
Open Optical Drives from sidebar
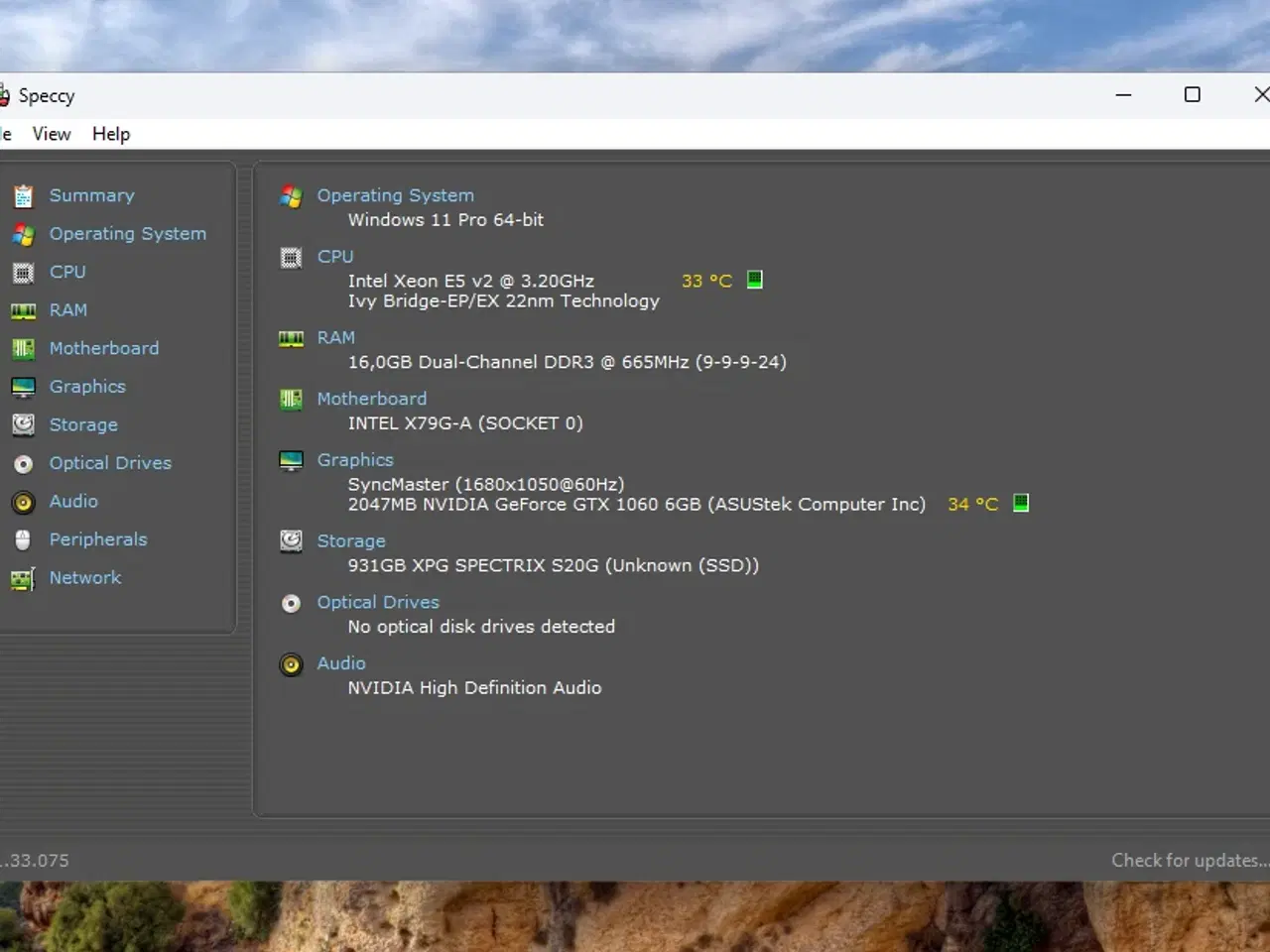(x=110, y=463)
